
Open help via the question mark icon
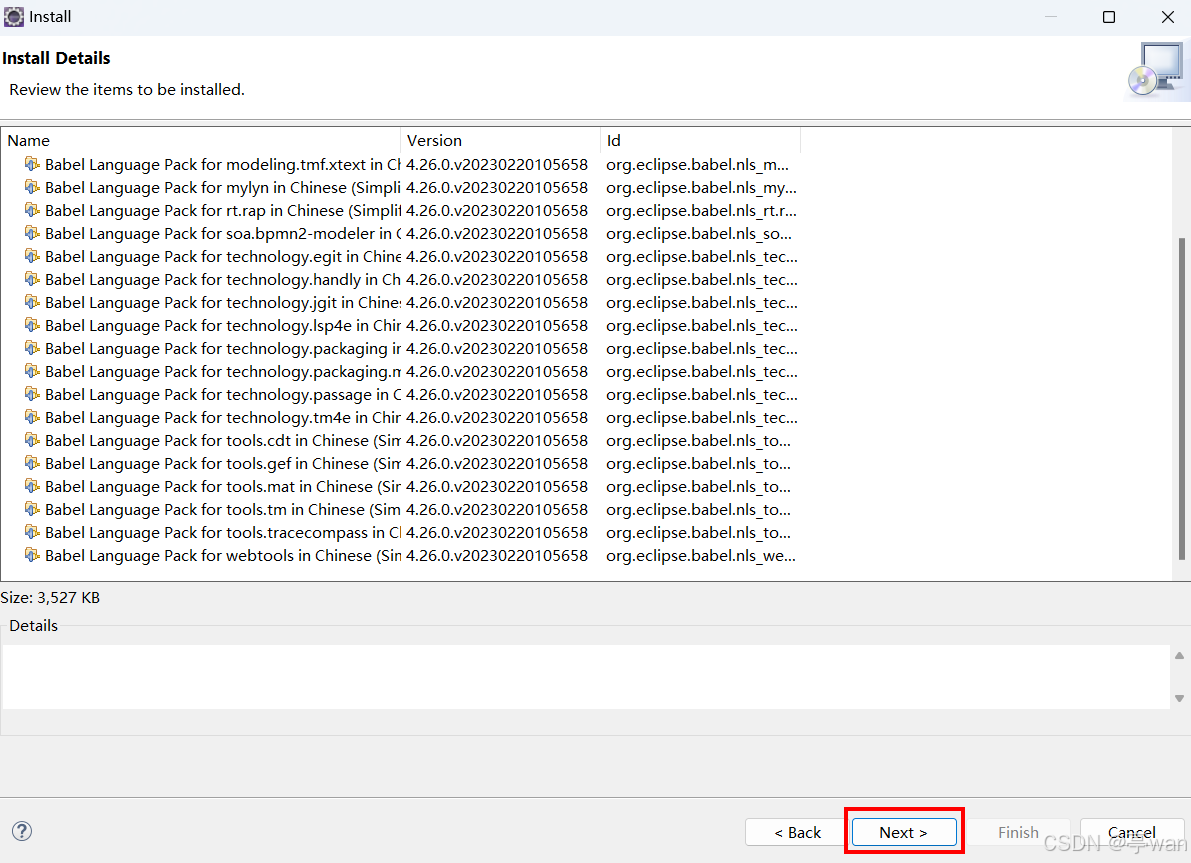pos(22,831)
